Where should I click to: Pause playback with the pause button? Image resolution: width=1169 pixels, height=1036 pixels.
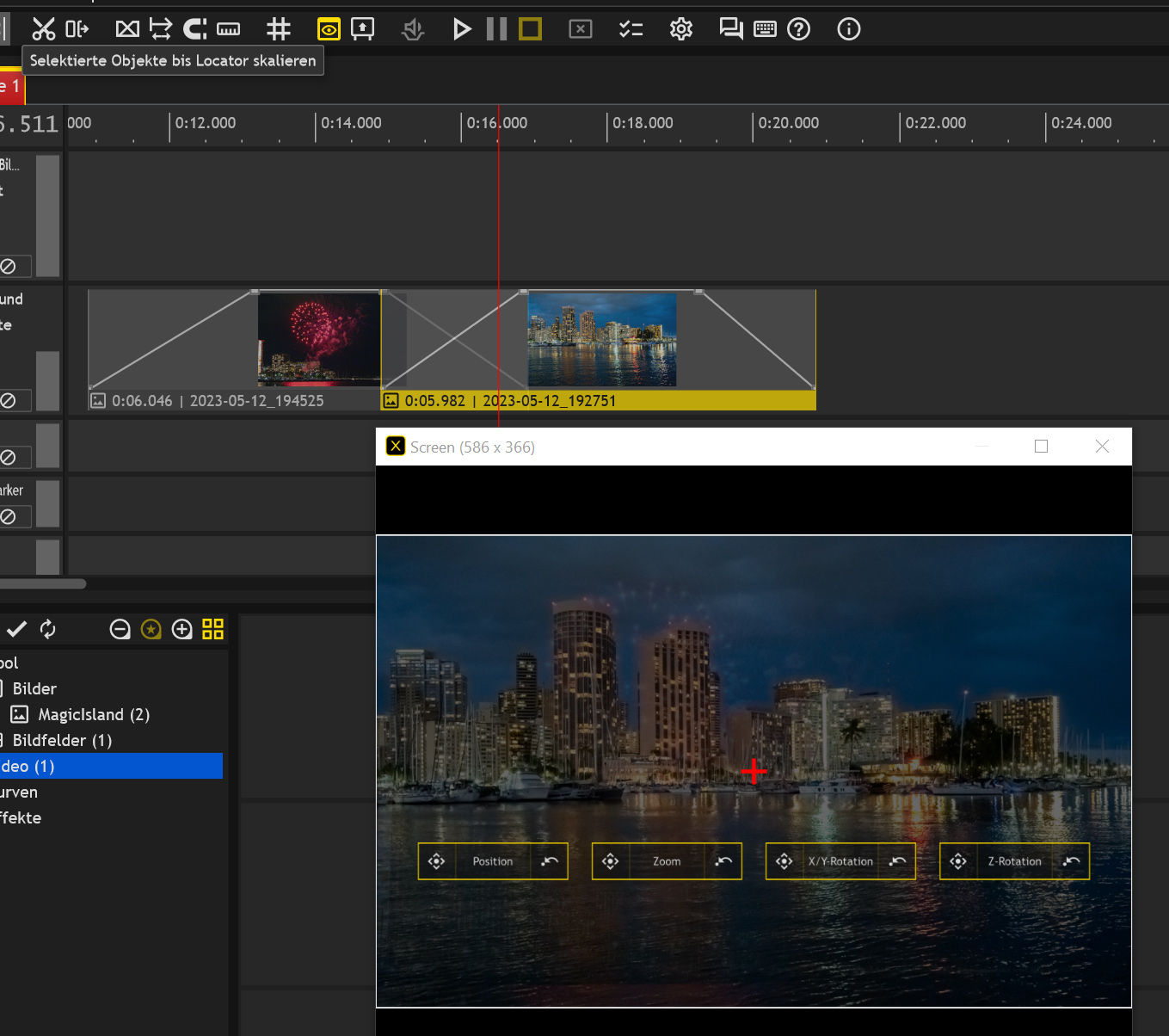(x=496, y=29)
